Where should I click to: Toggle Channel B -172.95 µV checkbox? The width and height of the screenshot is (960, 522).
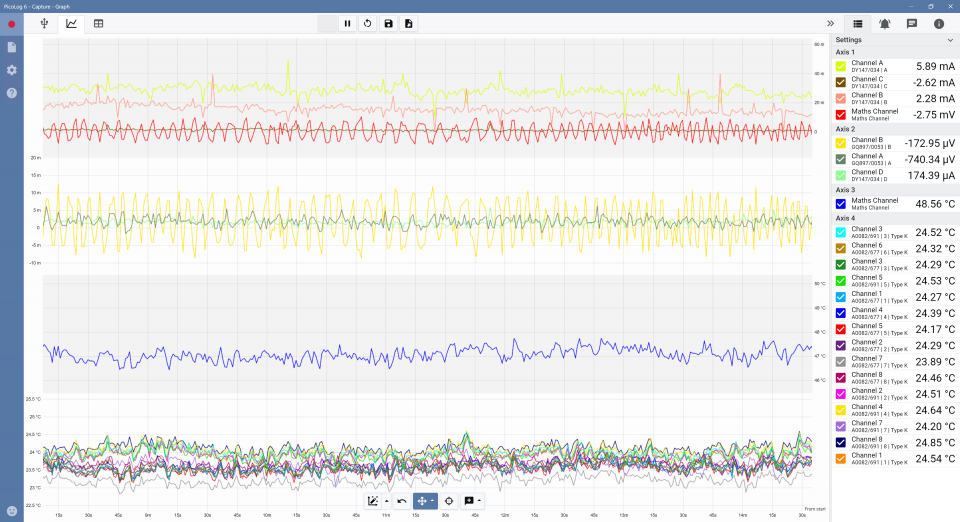(841, 143)
